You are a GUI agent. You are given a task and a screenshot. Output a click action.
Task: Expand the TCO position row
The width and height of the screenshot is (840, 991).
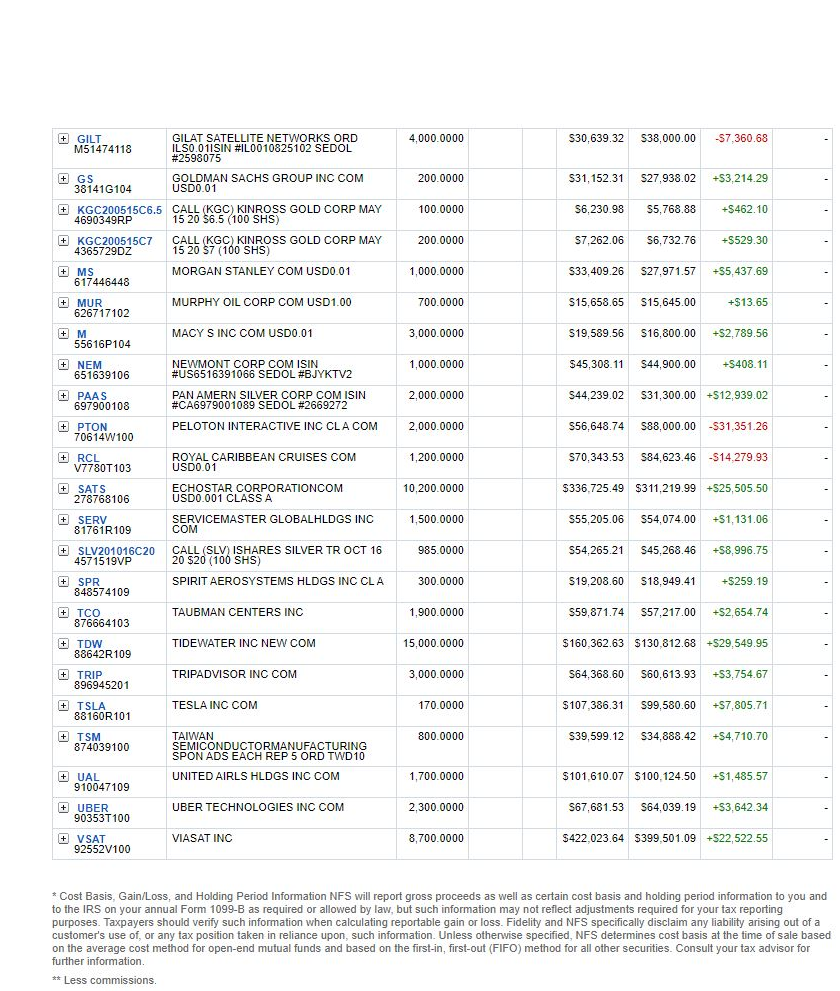click(x=63, y=612)
